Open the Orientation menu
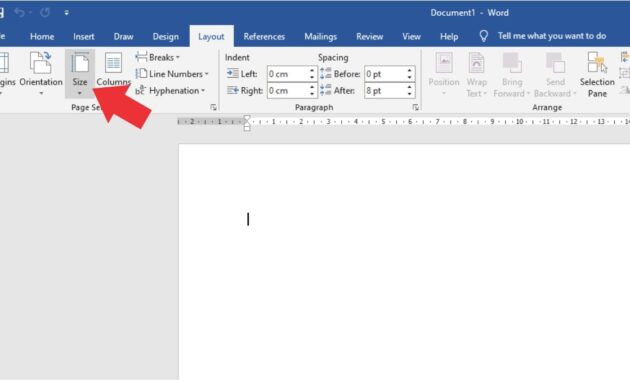The width and height of the screenshot is (630, 380). tap(41, 74)
